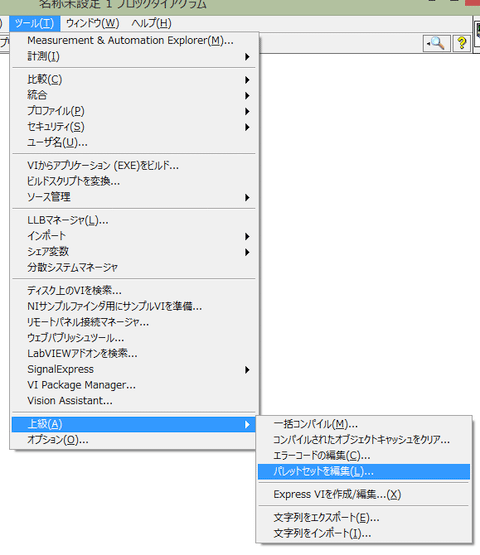Open the ヘルプ(H) menu

tap(152, 23)
